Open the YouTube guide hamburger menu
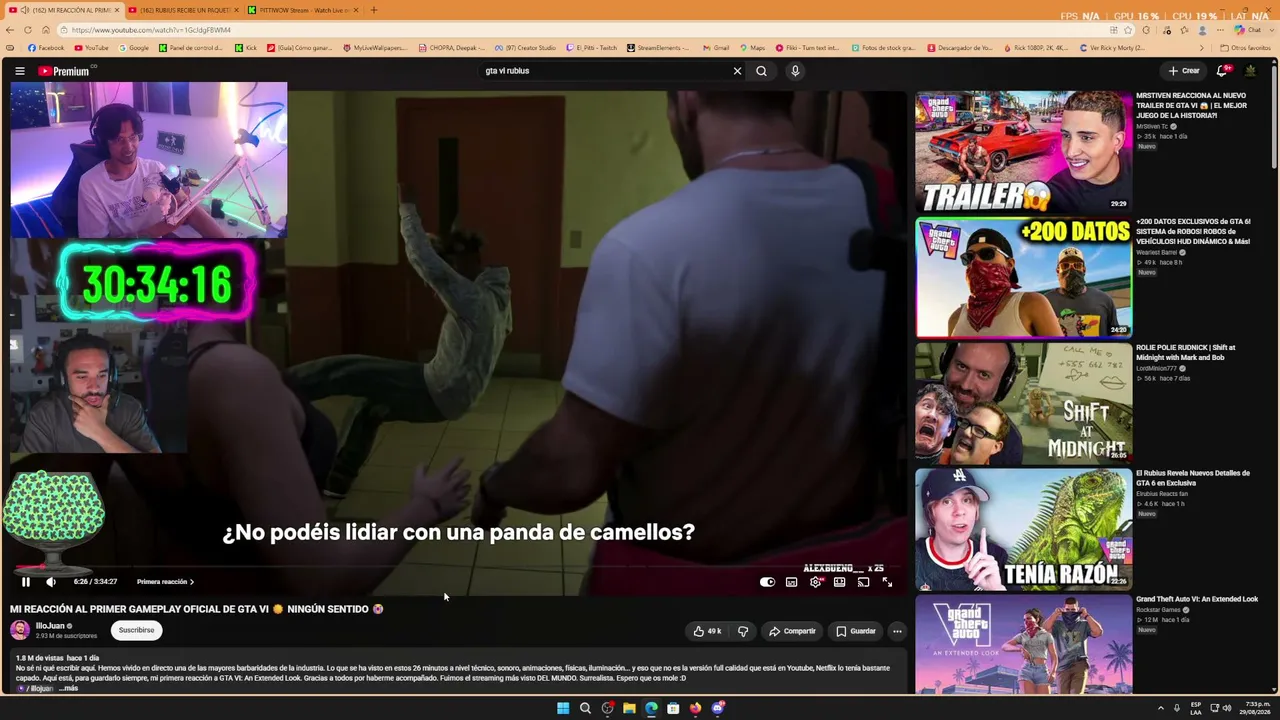The height and width of the screenshot is (720, 1280). pyautogui.click(x=20, y=71)
